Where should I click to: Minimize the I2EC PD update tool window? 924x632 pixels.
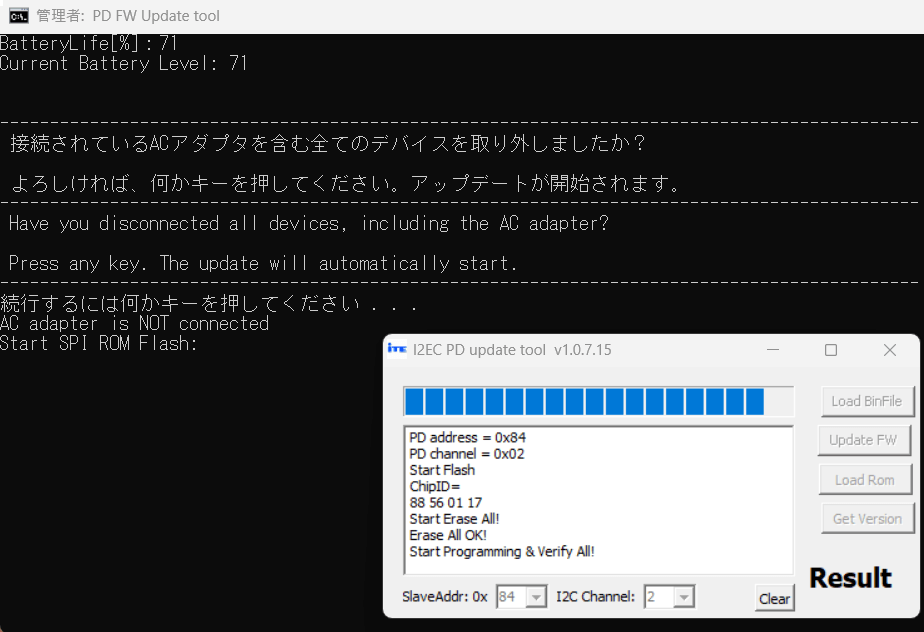tap(772, 350)
